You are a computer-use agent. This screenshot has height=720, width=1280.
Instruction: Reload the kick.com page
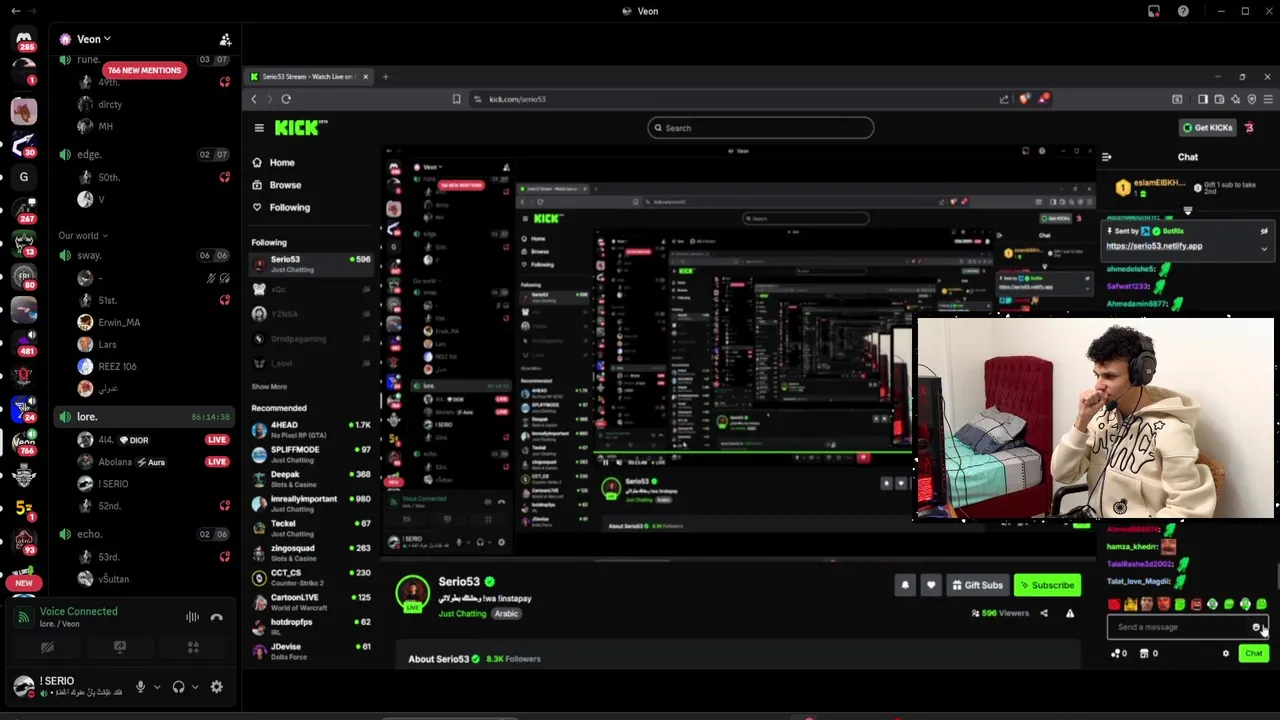[286, 99]
